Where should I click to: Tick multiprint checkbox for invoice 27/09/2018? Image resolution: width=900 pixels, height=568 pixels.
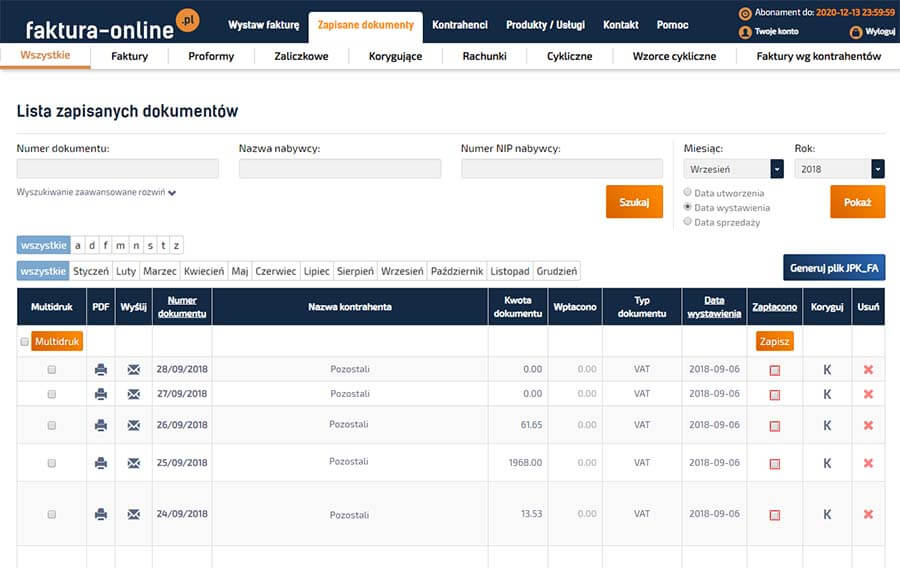(x=52, y=394)
